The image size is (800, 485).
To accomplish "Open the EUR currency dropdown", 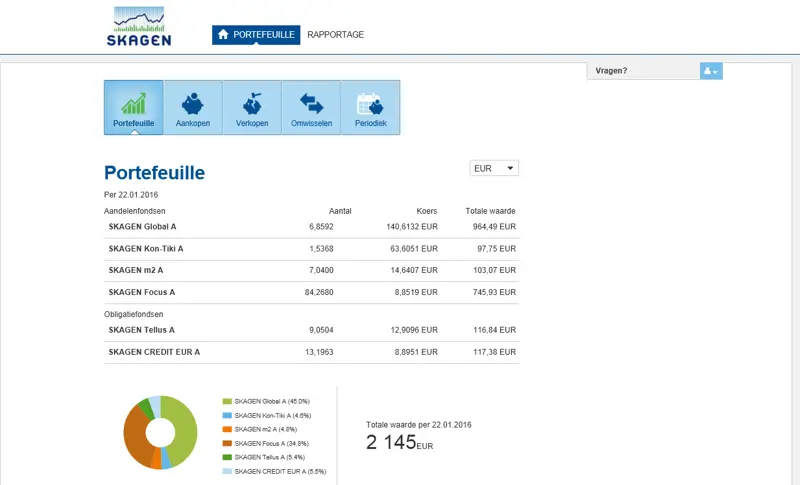I will [x=494, y=168].
